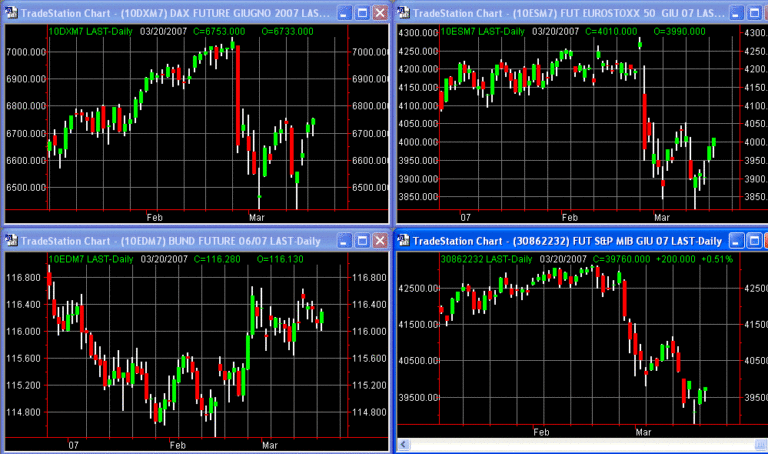
Task: Click the Feb date label on DAX chart
Action: point(155,215)
